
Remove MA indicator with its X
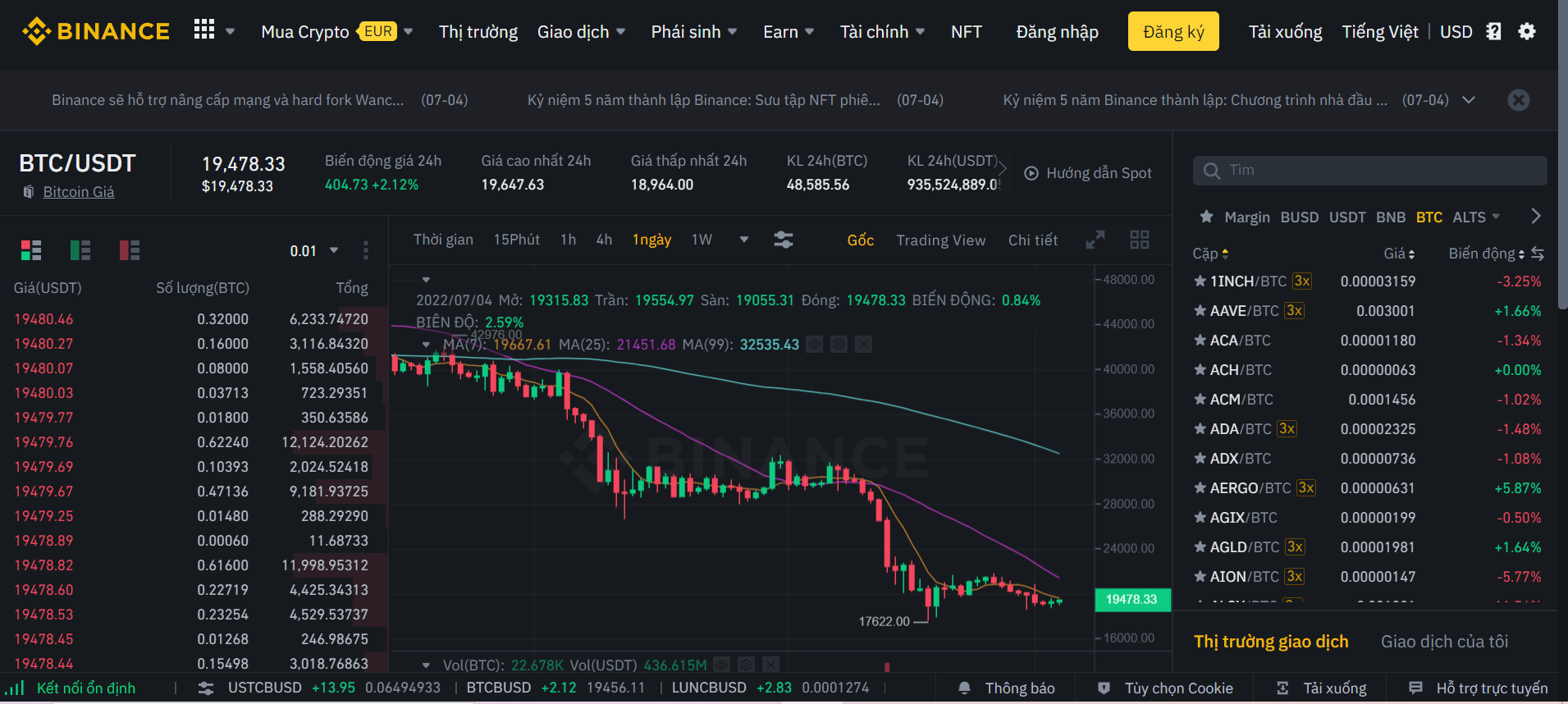pos(863,345)
